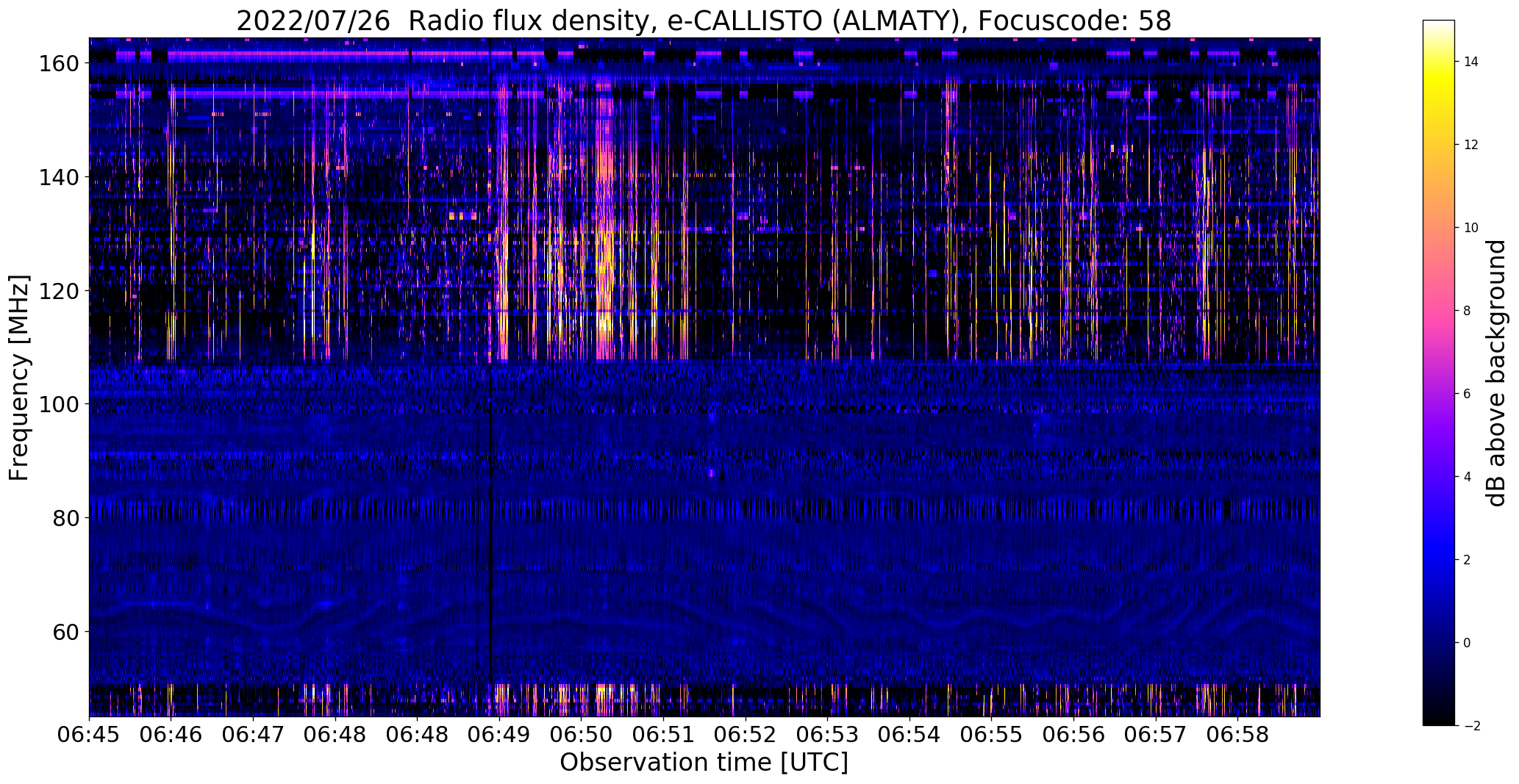Click the colorbar tick label 0

(x=1467, y=643)
